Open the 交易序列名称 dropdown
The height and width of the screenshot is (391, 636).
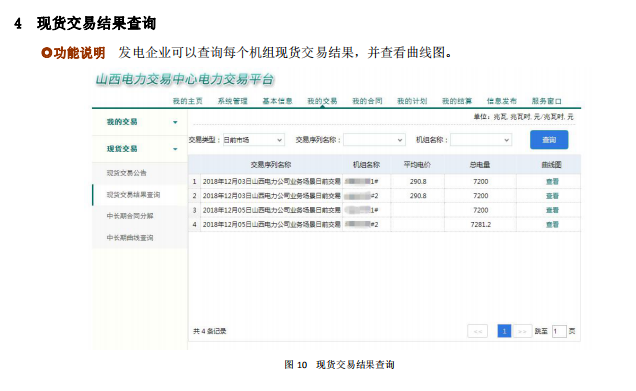point(374,140)
